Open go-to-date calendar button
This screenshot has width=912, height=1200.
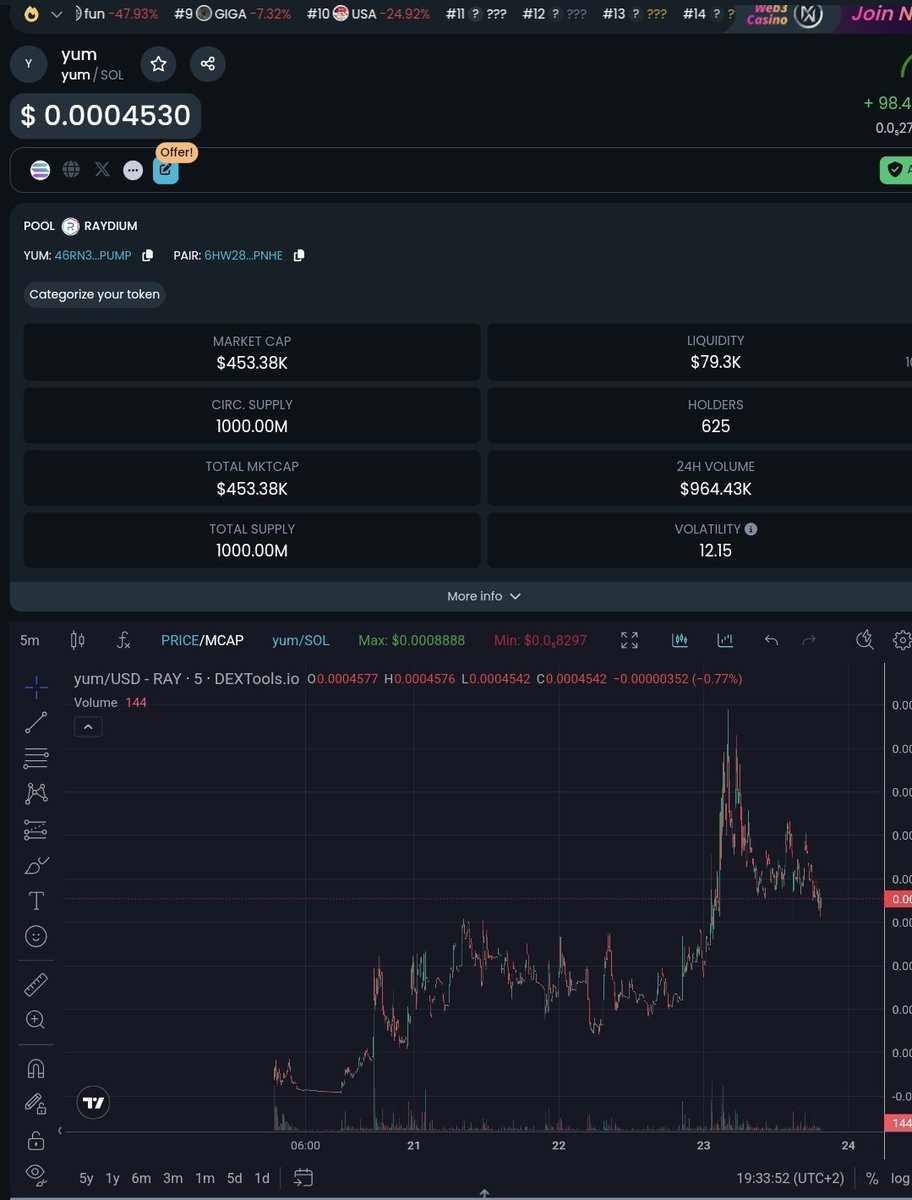pyautogui.click(x=304, y=1178)
